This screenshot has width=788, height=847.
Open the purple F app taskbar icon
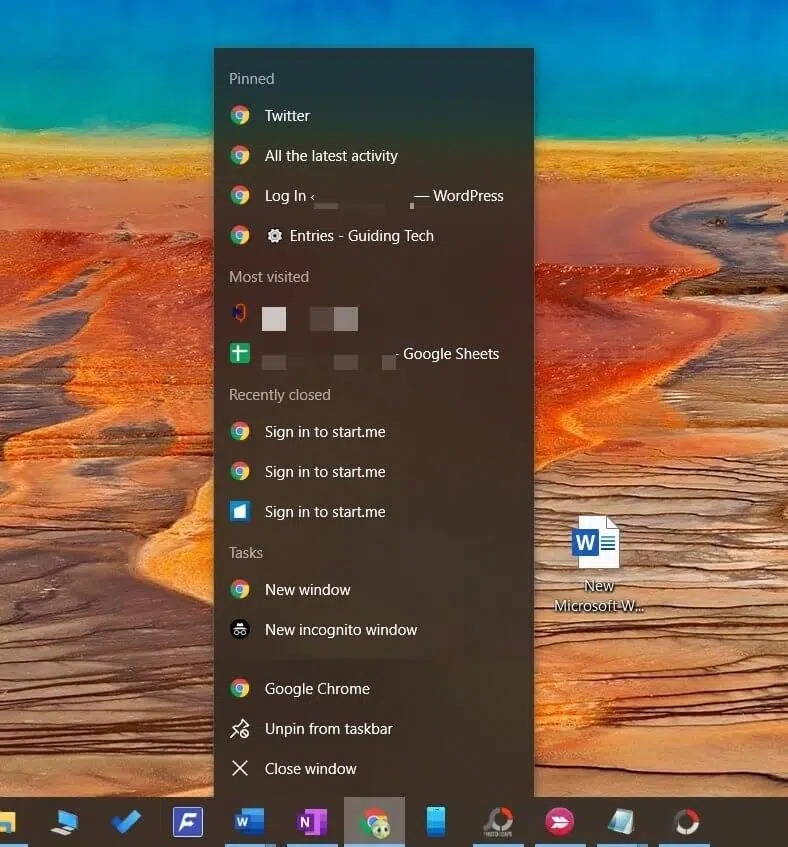click(187, 822)
